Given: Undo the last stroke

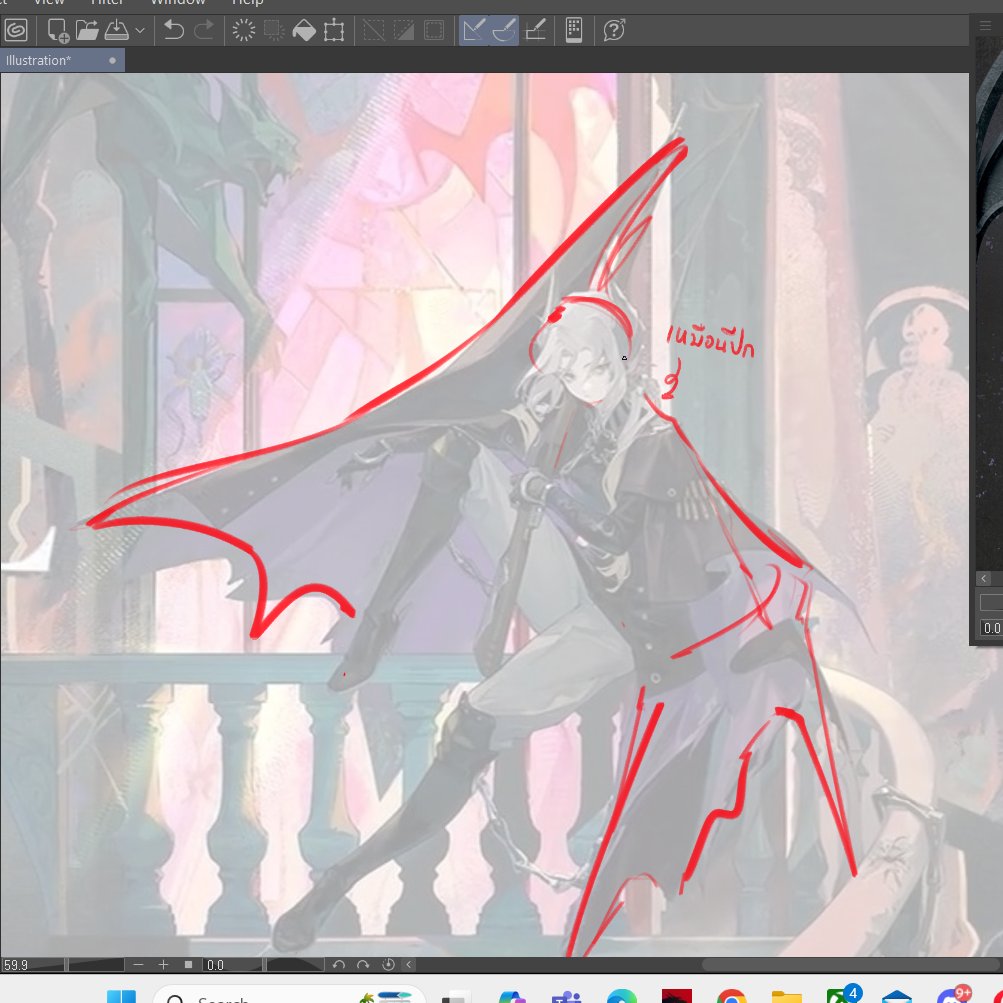Looking at the screenshot, I should tap(173, 30).
